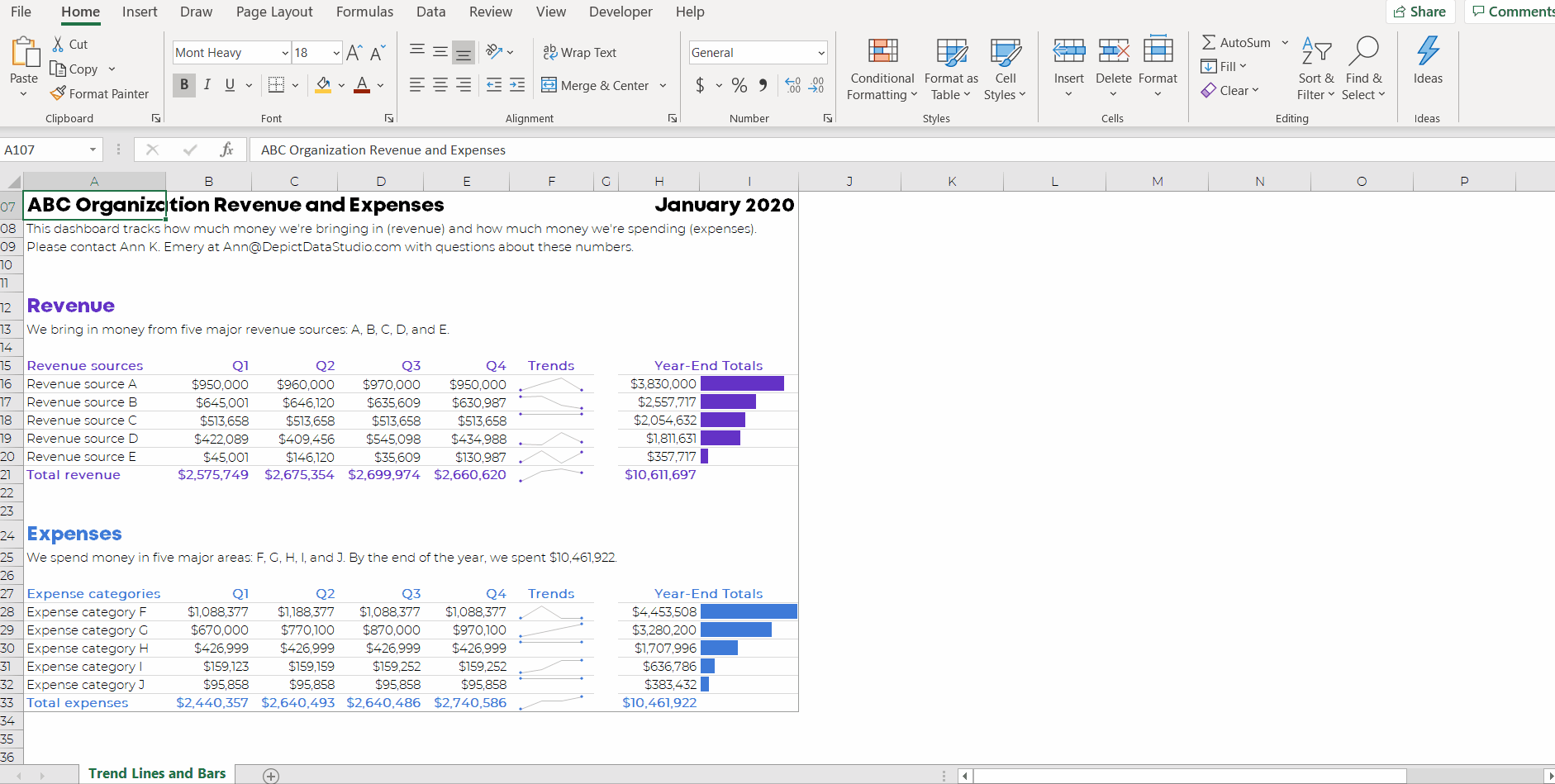
Task: Apply percent style format
Action: (739, 85)
